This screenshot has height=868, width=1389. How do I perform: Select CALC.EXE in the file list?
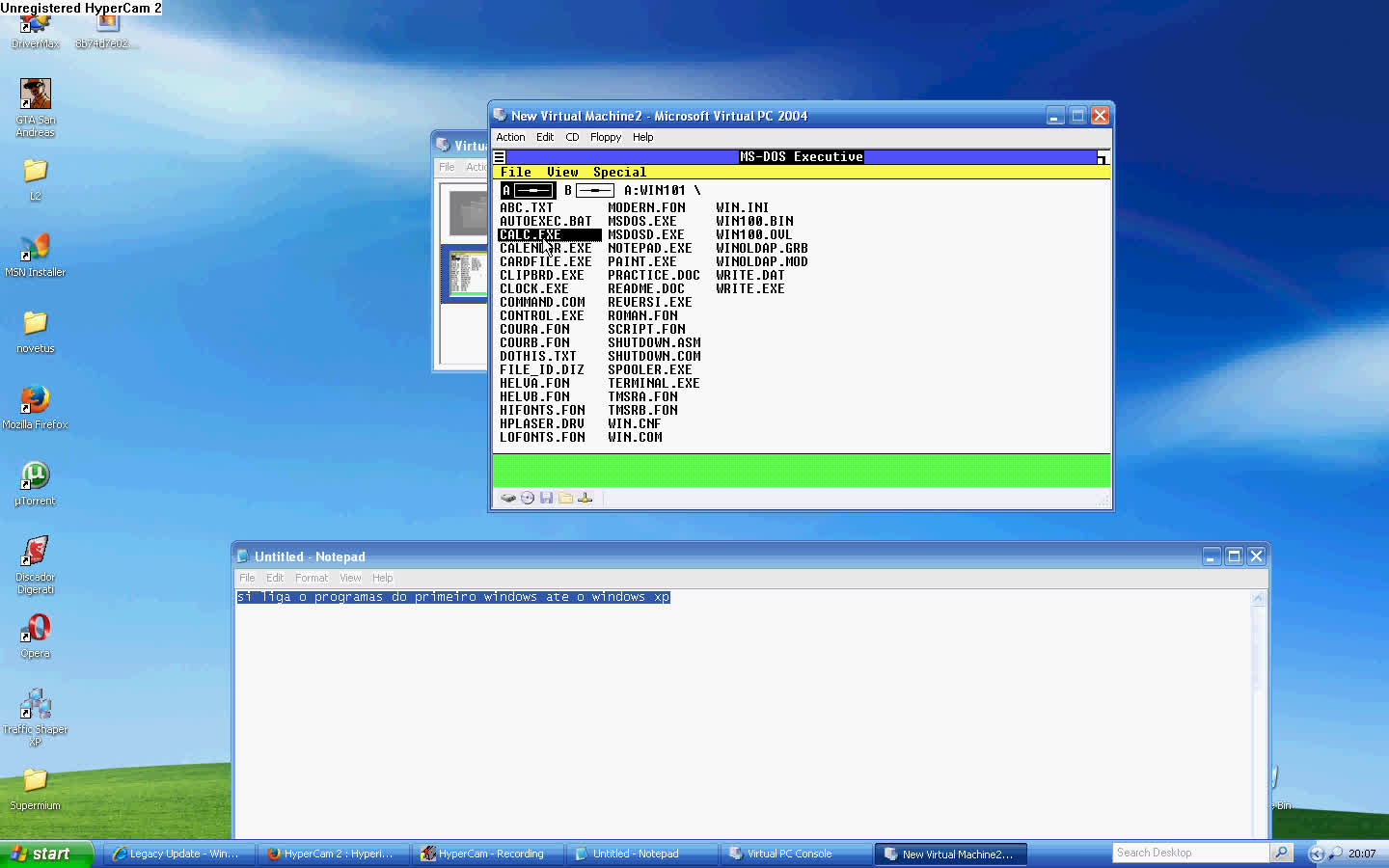click(548, 234)
